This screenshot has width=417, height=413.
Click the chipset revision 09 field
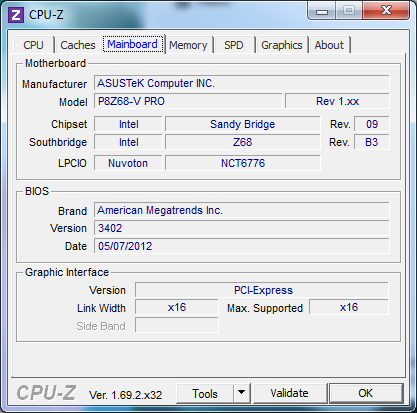372,124
